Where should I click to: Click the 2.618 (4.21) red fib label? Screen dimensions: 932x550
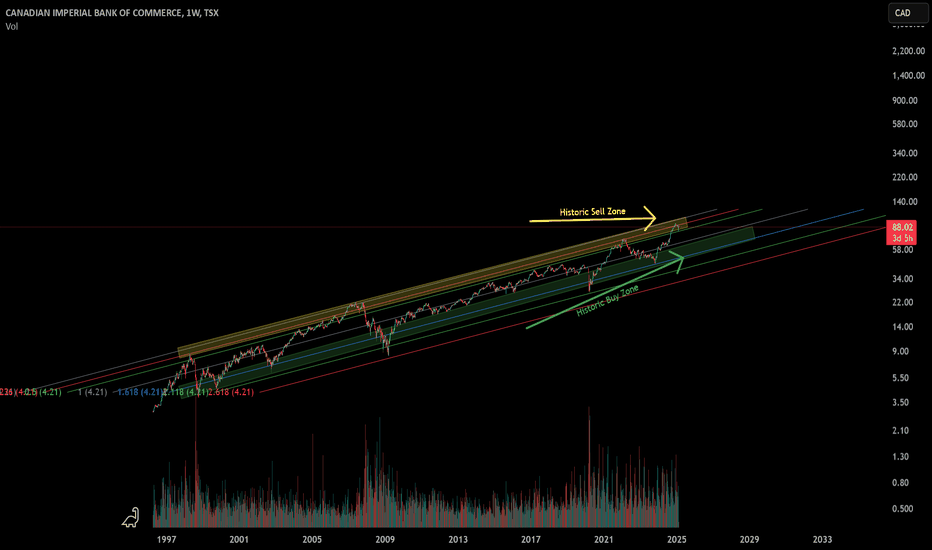tap(231, 392)
